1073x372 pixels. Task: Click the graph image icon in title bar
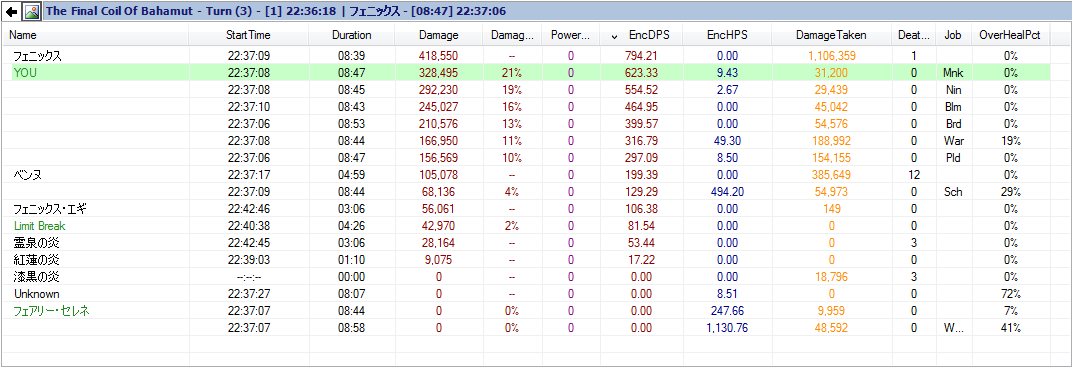click(31, 12)
